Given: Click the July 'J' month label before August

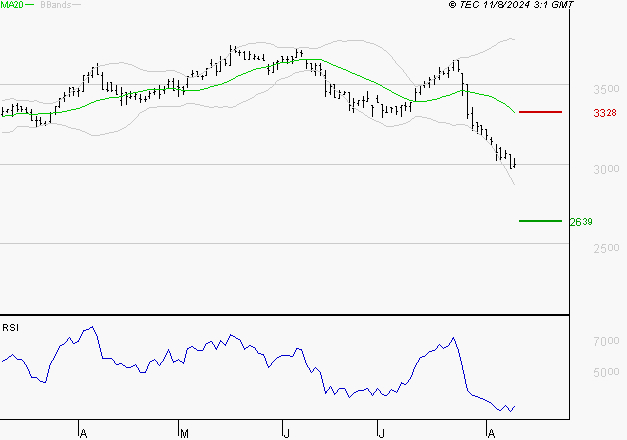Looking at the screenshot, I should coord(381,434).
